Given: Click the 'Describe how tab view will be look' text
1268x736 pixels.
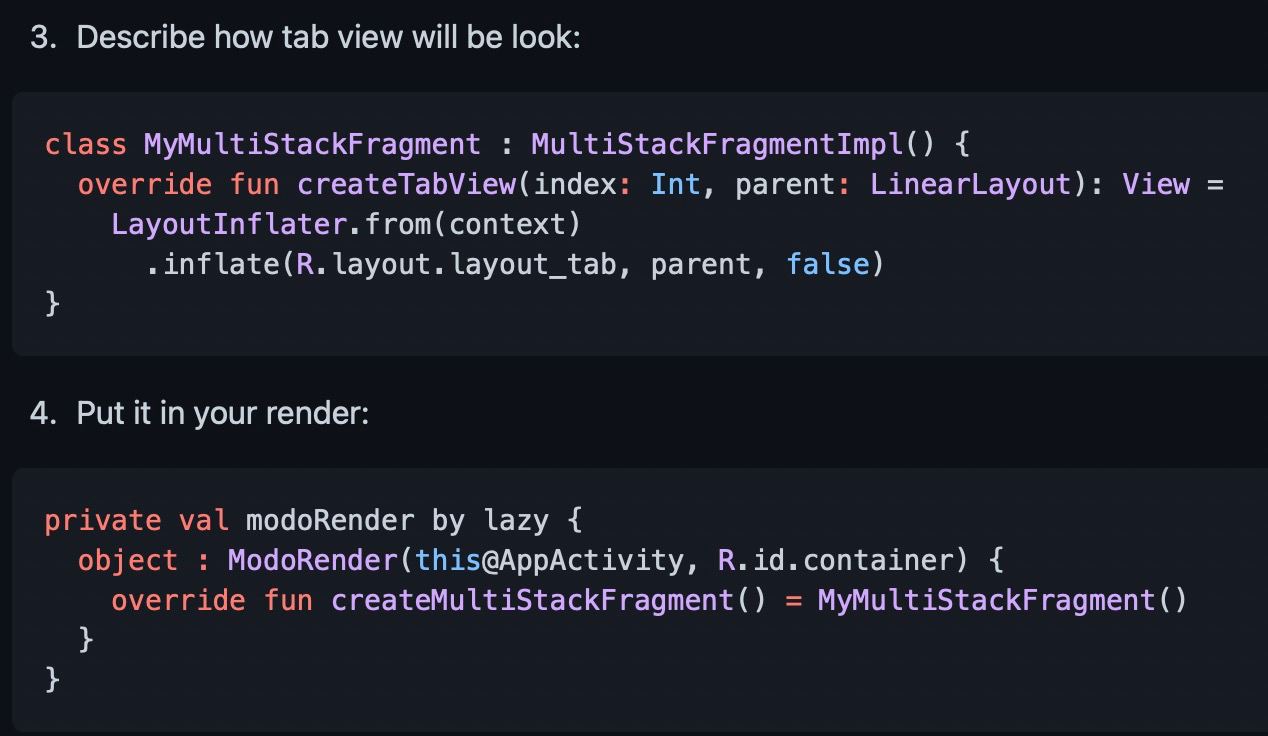Looking at the screenshot, I should coord(328,37).
